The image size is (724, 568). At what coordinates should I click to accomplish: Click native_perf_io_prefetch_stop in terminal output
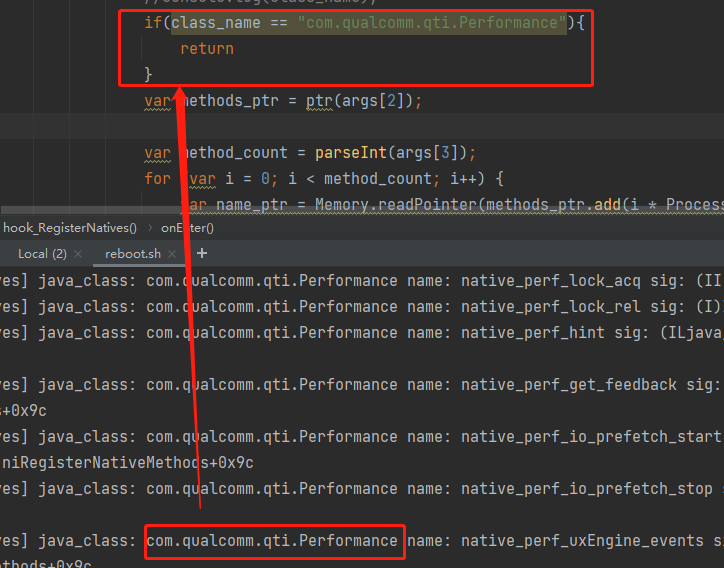click(586, 489)
